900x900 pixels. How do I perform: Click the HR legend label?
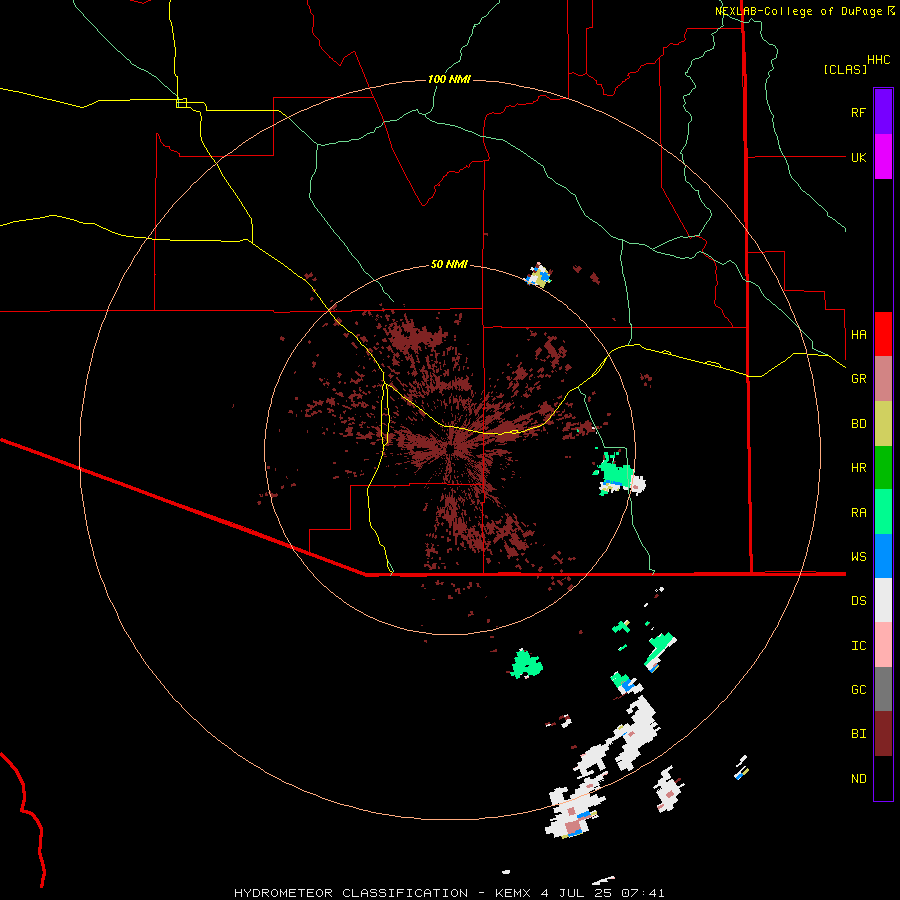point(858,468)
